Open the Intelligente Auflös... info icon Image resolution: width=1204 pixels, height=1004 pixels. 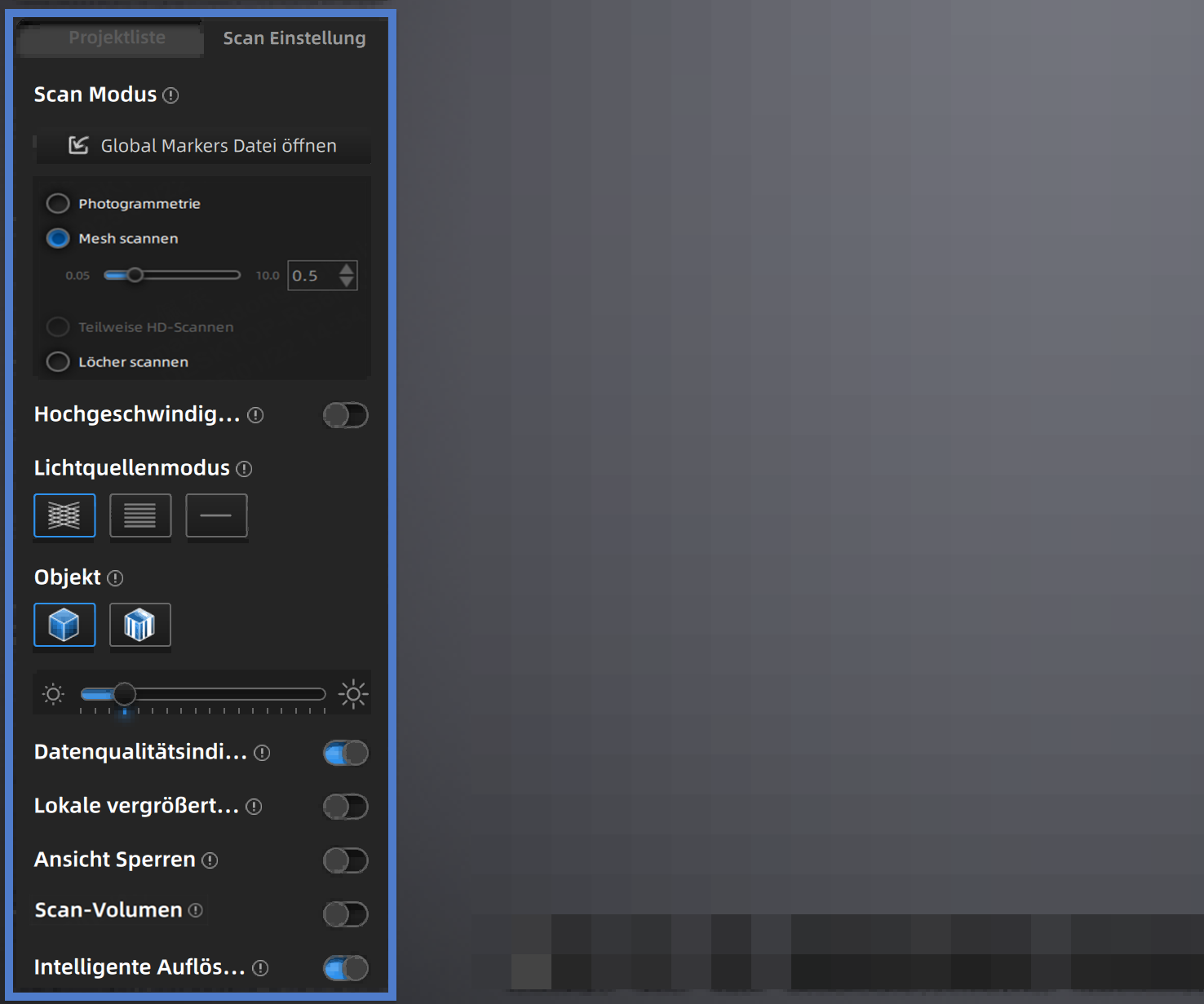pos(260,968)
